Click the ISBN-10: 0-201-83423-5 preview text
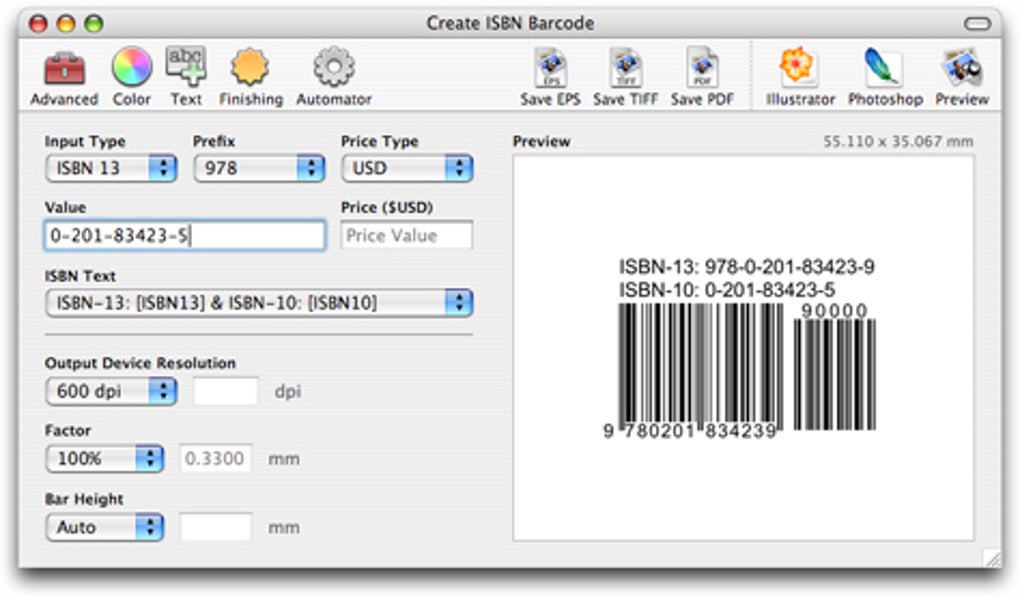This screenshot has height=598, width=1020. pyautogui.click(x=727, y=290)
